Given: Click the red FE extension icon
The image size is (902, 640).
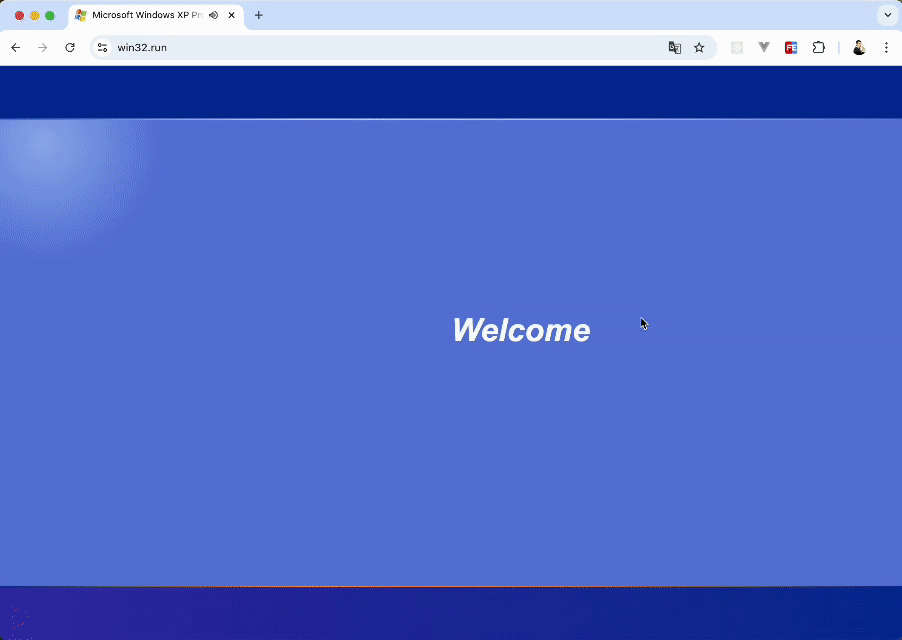Looking at the screenshot, I should (x=791, y=47).
